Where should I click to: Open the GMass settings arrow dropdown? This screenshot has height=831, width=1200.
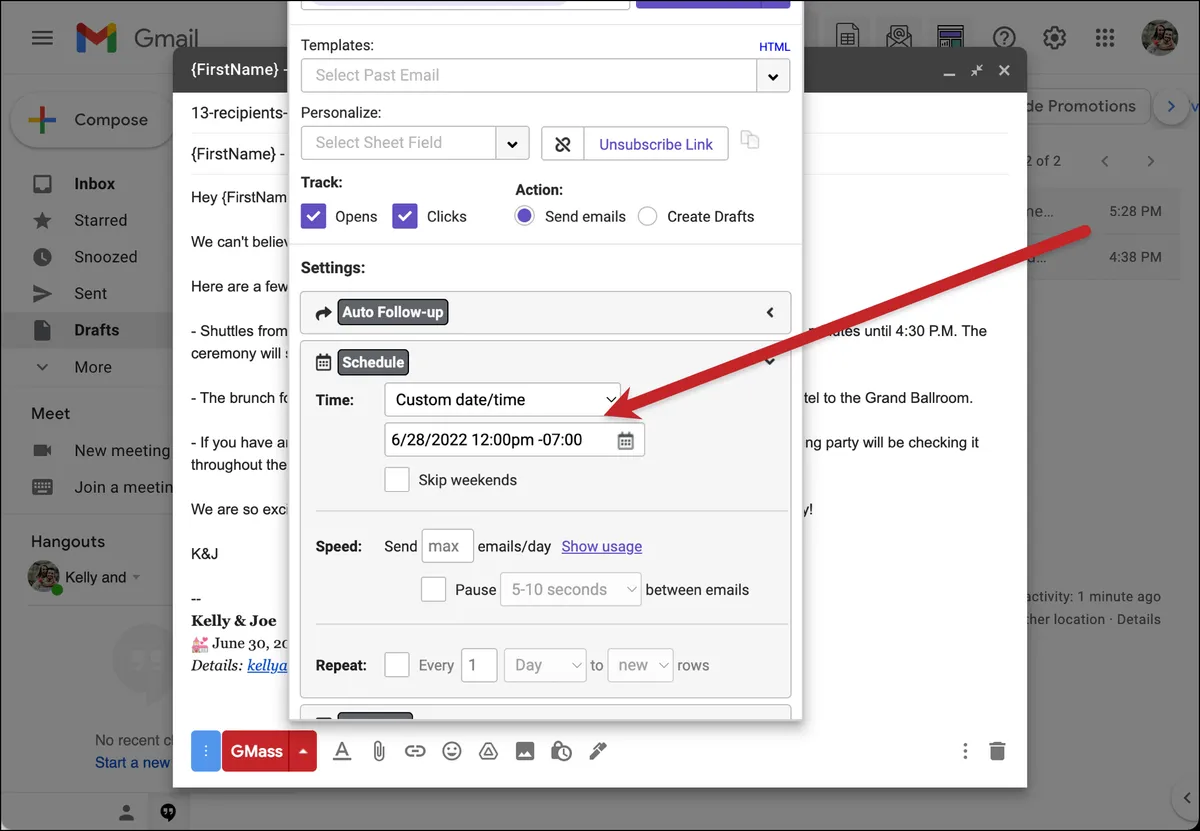coord(303,751)
